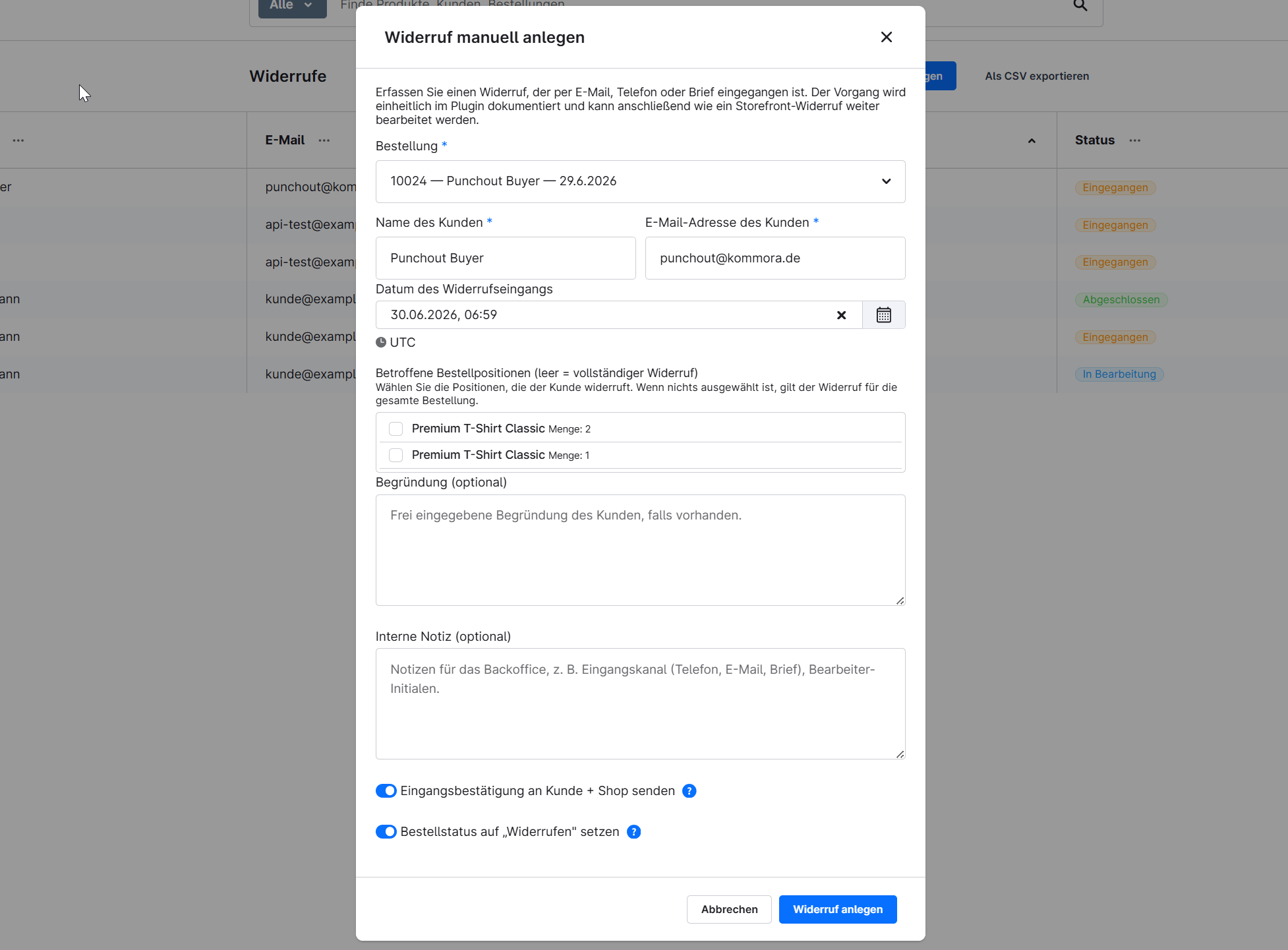Screen dimensions: 1288x950
Task: Check Premium T-Shirt Classic Menge 2
Action: pyautogui.click(x=395, y=429)
